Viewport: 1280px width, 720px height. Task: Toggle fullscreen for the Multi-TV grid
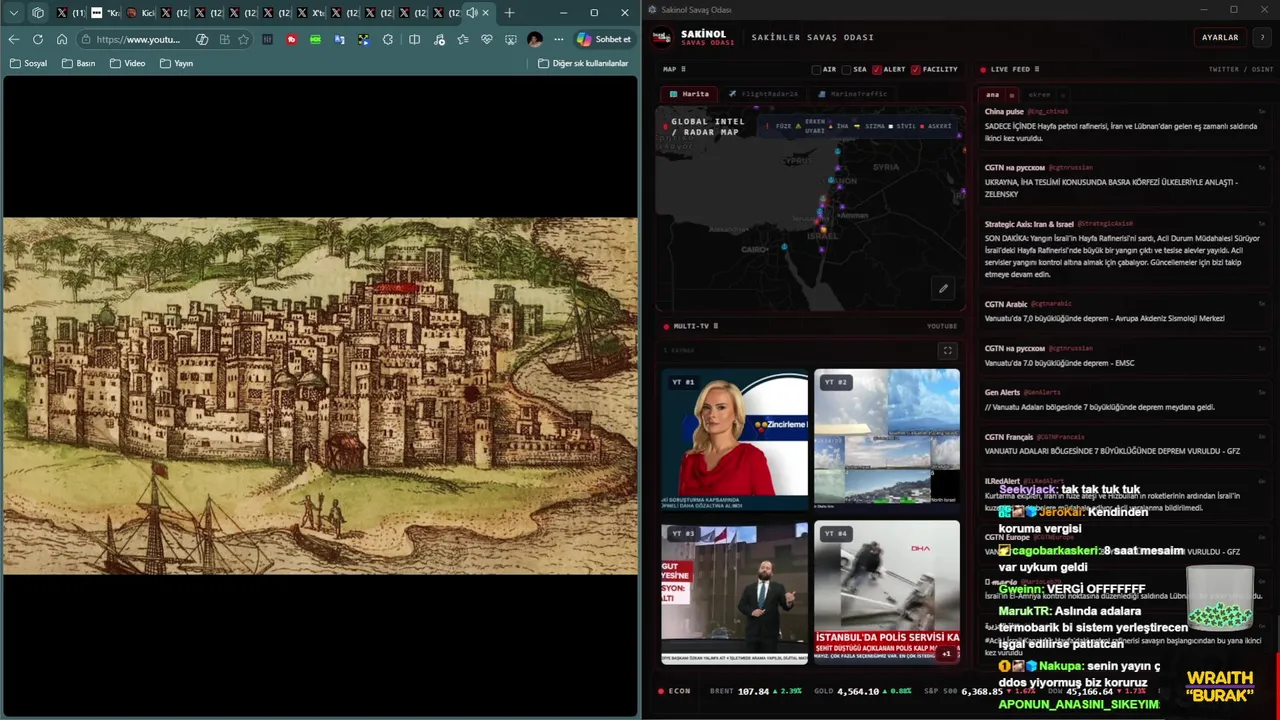point(947,351)
